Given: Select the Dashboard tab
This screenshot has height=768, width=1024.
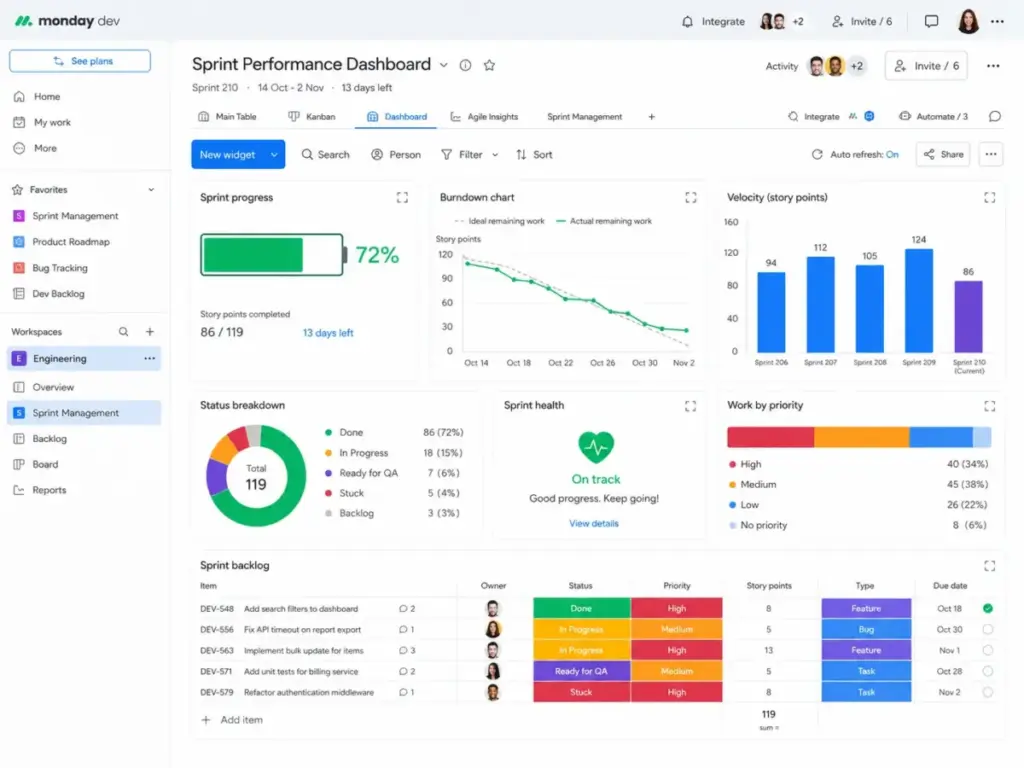Looking at the screenshot, I should click(x=397, y=117).
